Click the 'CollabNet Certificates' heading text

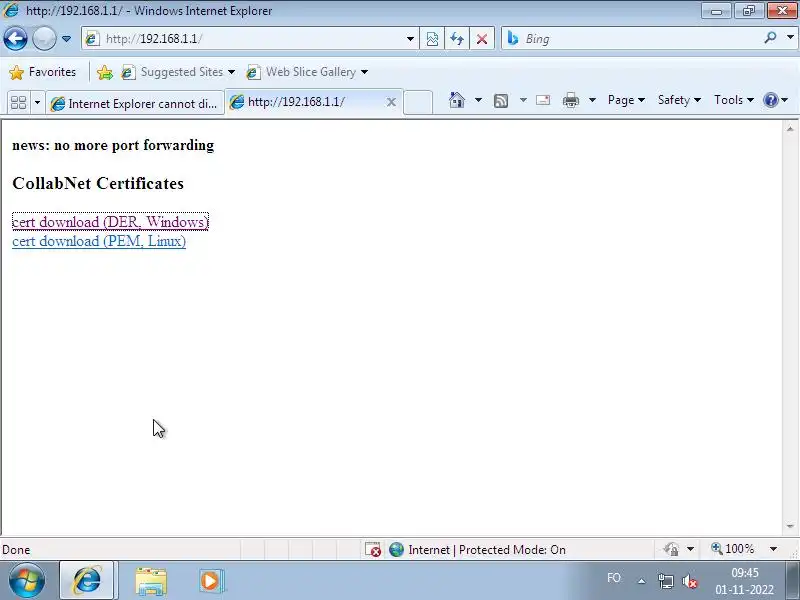point(98,183)
